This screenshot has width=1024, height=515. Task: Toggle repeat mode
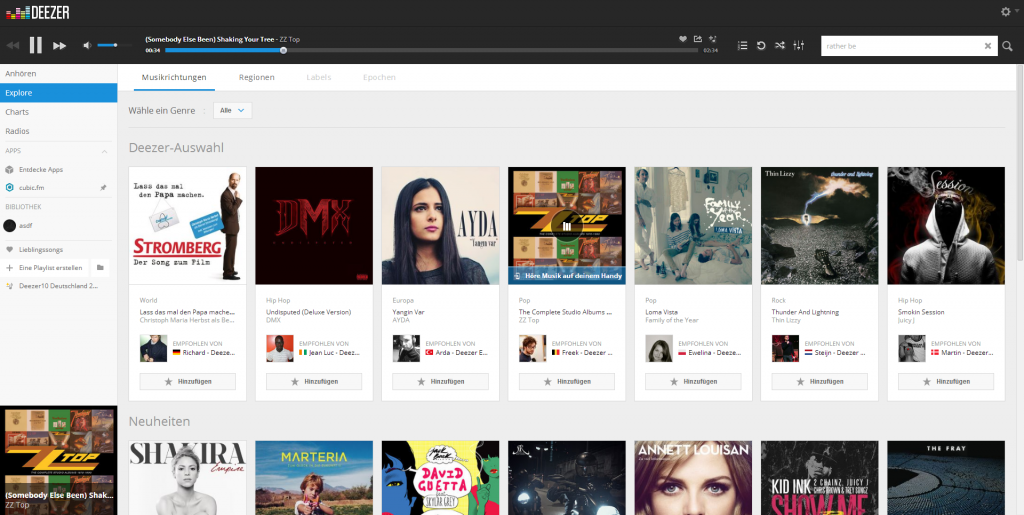(x=761, y=46)
